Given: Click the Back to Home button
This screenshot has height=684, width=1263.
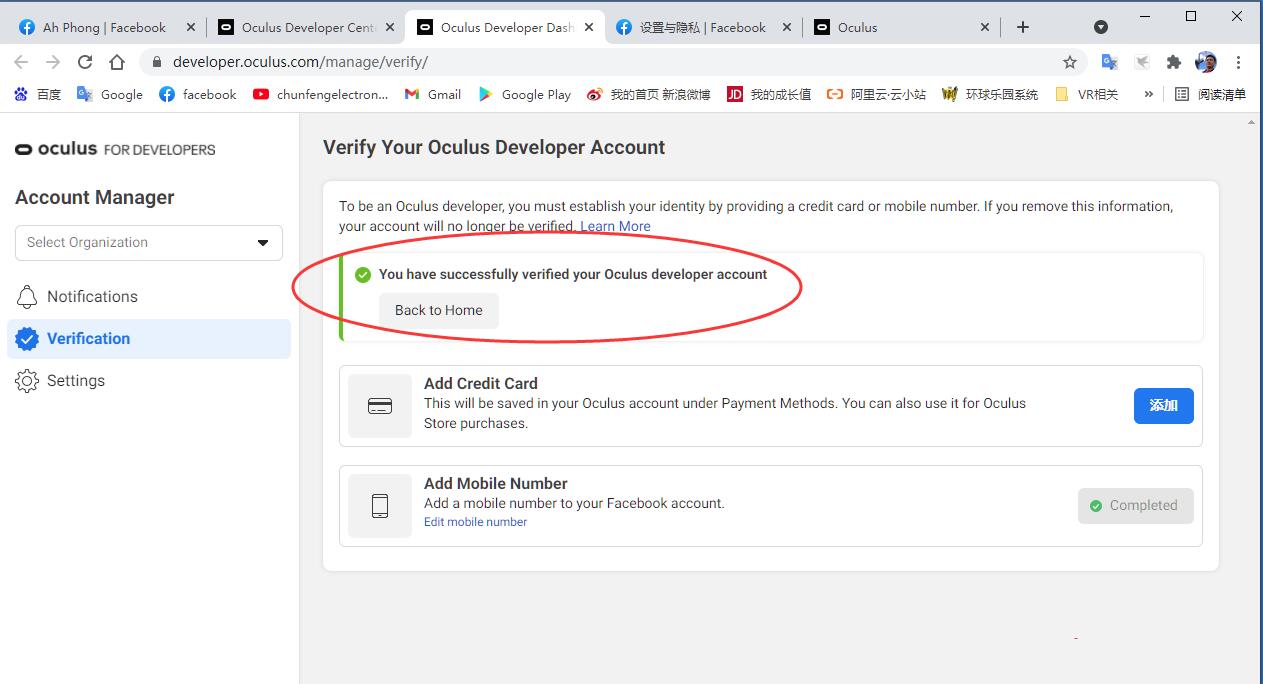Looking at the screenshot, I should click(x=438, y=310).
